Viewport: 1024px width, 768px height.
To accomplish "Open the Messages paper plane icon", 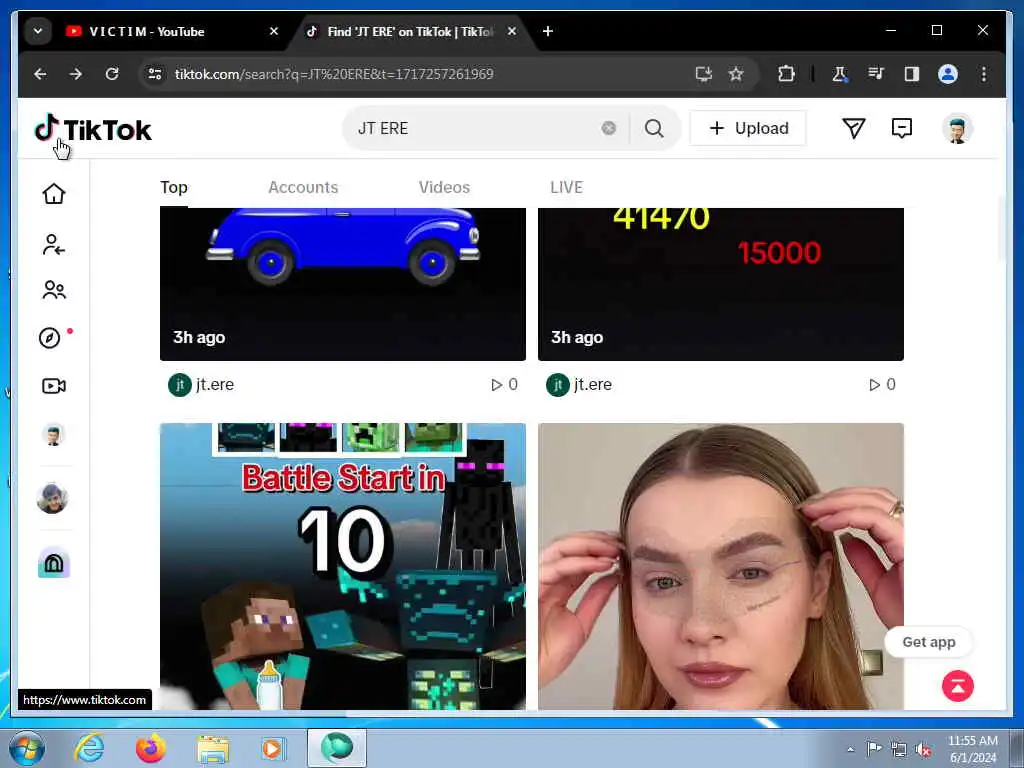I will point(854,128).
